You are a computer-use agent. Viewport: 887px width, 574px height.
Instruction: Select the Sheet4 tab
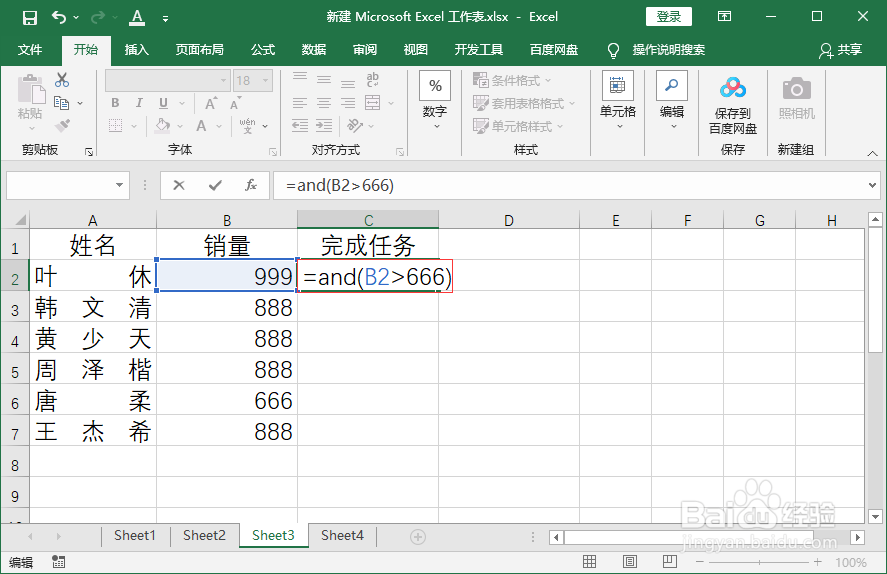342,536
